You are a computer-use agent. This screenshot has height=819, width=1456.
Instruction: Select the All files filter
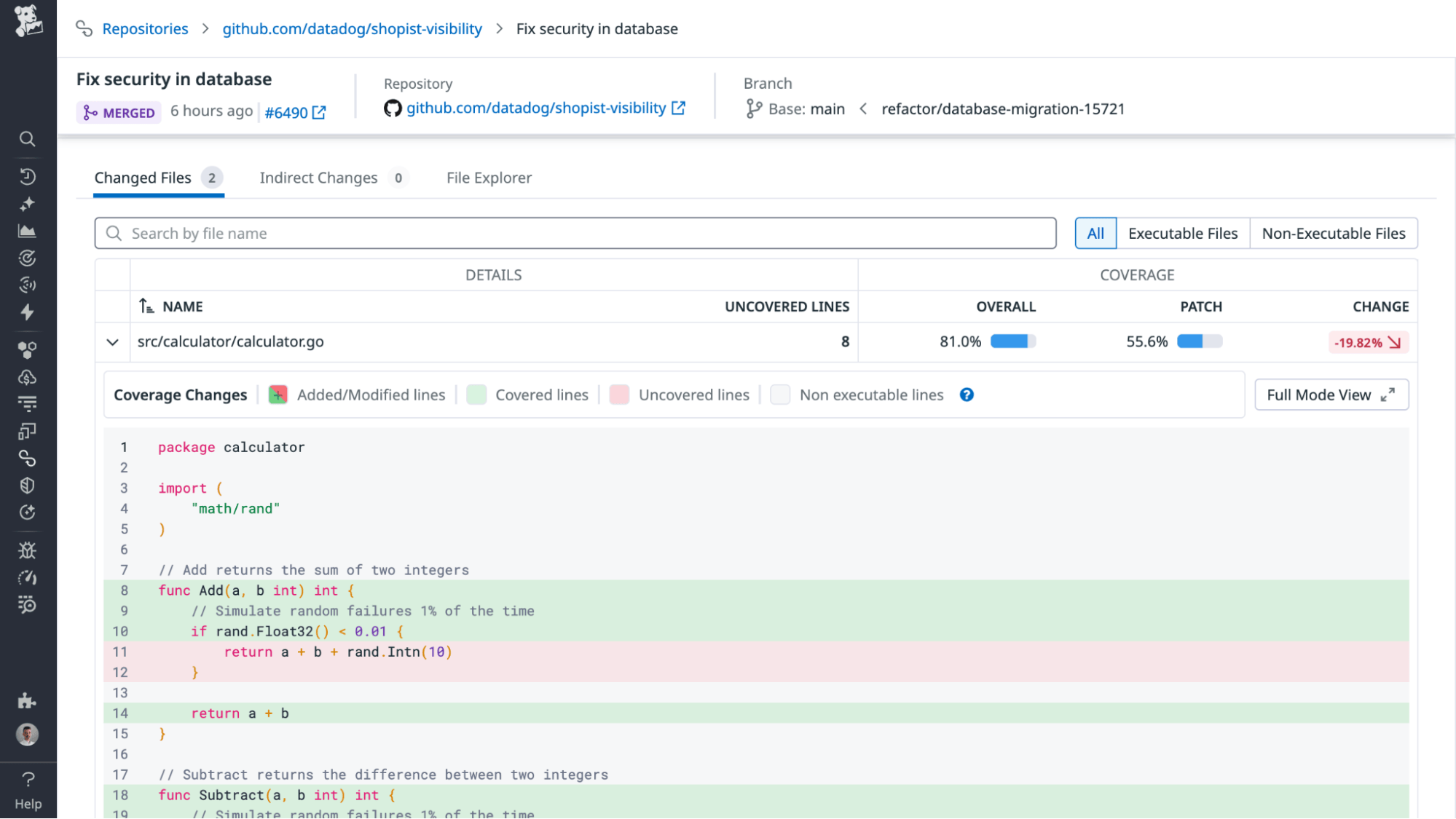click(x=1095, y=233)
